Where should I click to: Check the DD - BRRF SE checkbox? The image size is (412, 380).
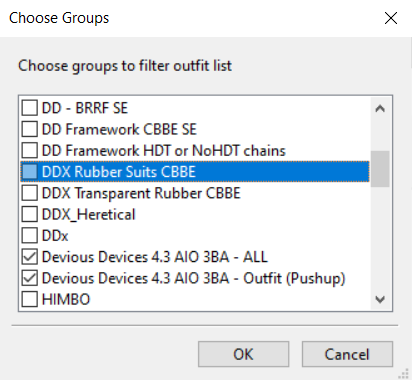30,108
